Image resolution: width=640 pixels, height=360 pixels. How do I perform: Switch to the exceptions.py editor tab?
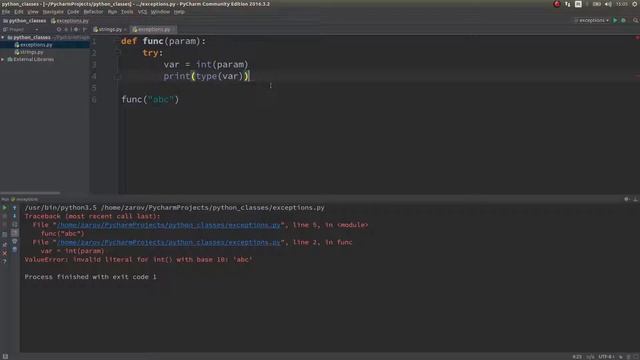152,29
